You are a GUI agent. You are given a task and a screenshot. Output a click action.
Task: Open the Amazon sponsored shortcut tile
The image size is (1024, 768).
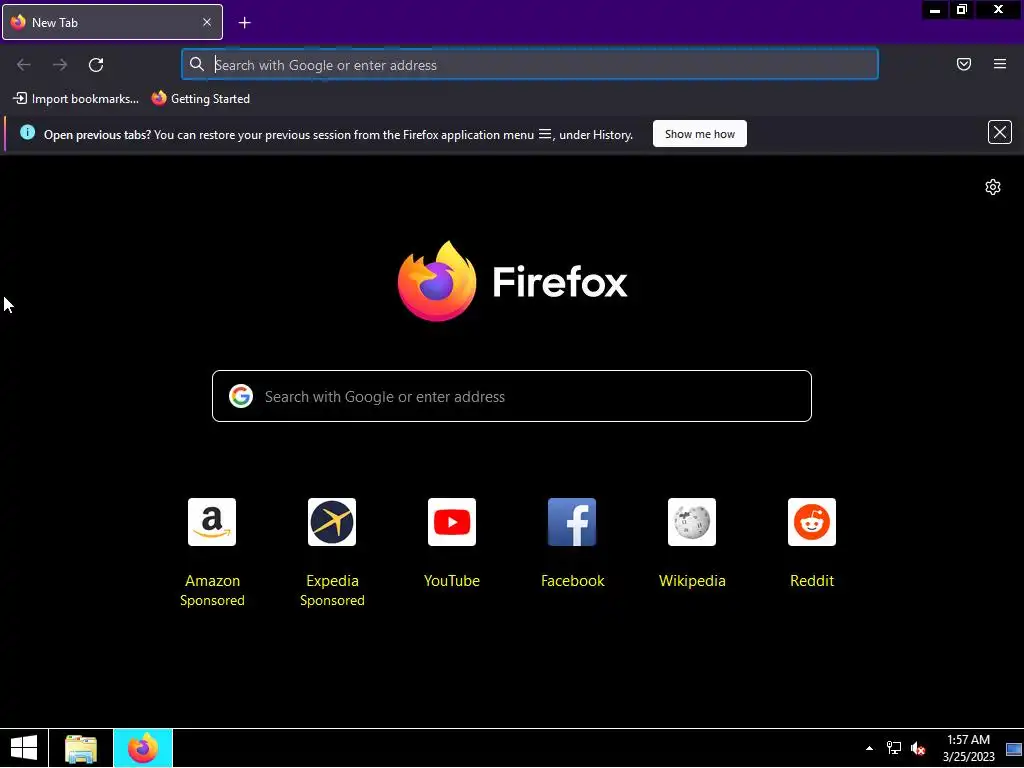pos(212,522)
